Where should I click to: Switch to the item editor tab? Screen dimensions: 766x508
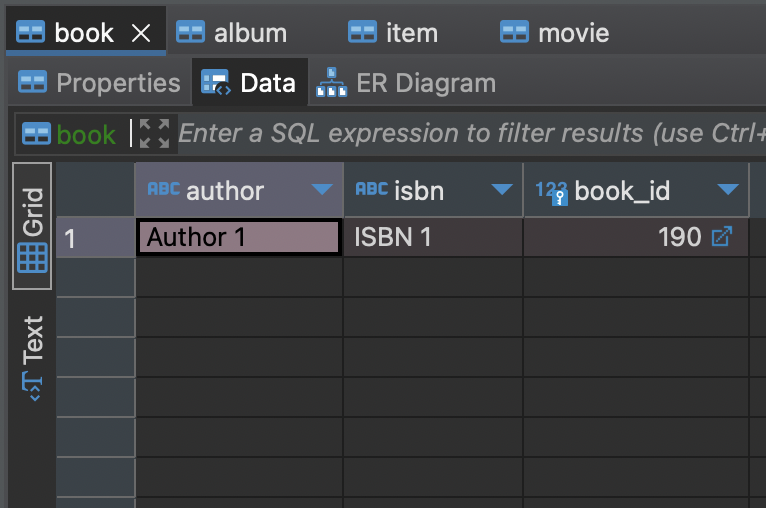tap(393, 32)
